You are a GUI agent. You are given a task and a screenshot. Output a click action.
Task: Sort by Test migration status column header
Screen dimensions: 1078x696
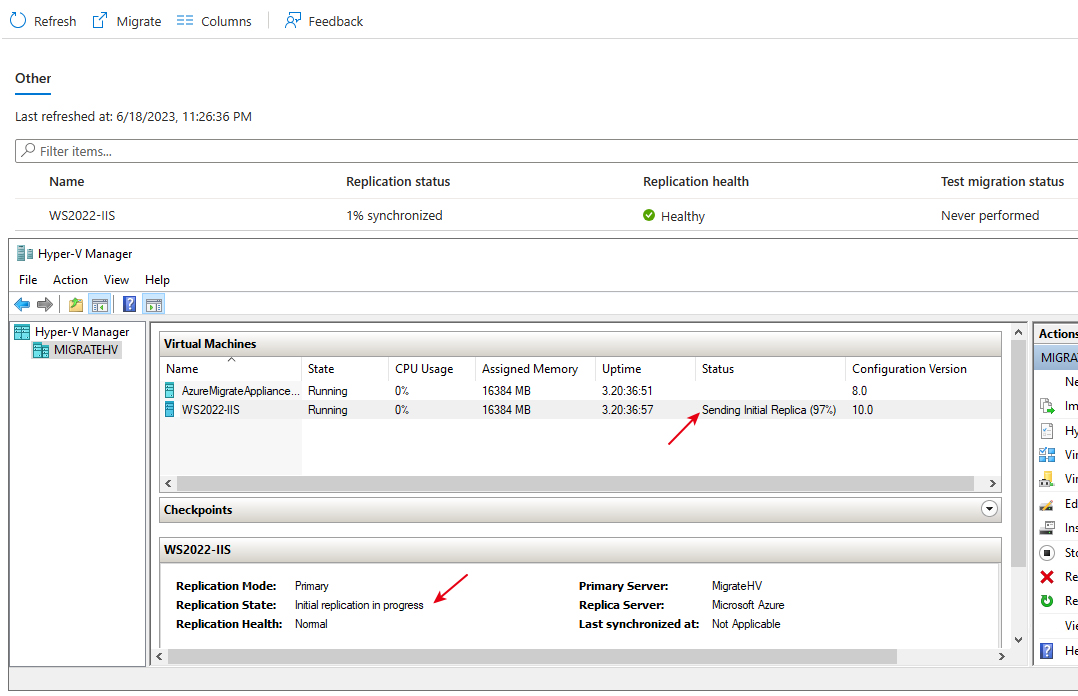coord(1002,182)
